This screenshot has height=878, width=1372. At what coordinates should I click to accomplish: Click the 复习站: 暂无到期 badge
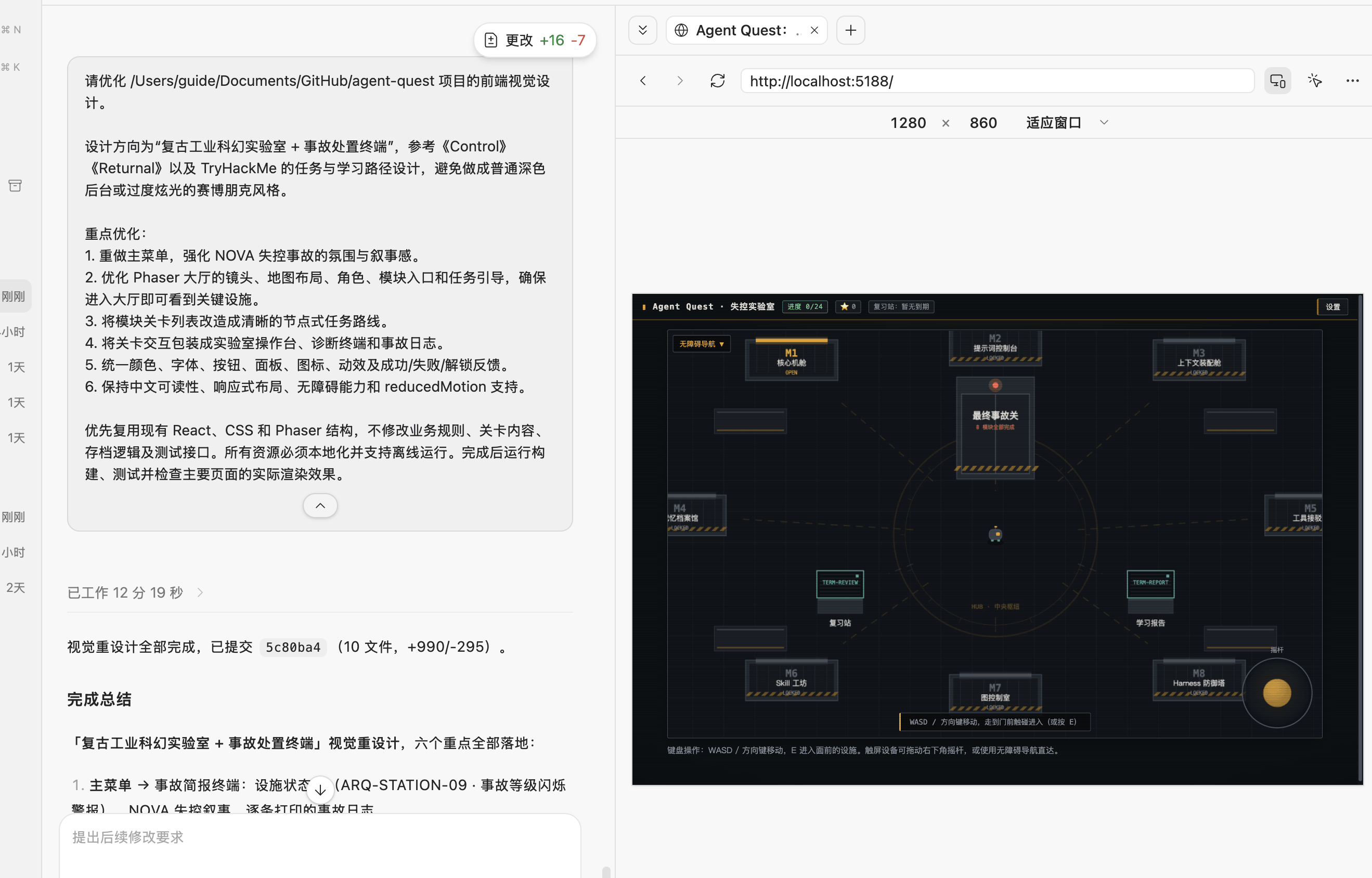point(901,307)
